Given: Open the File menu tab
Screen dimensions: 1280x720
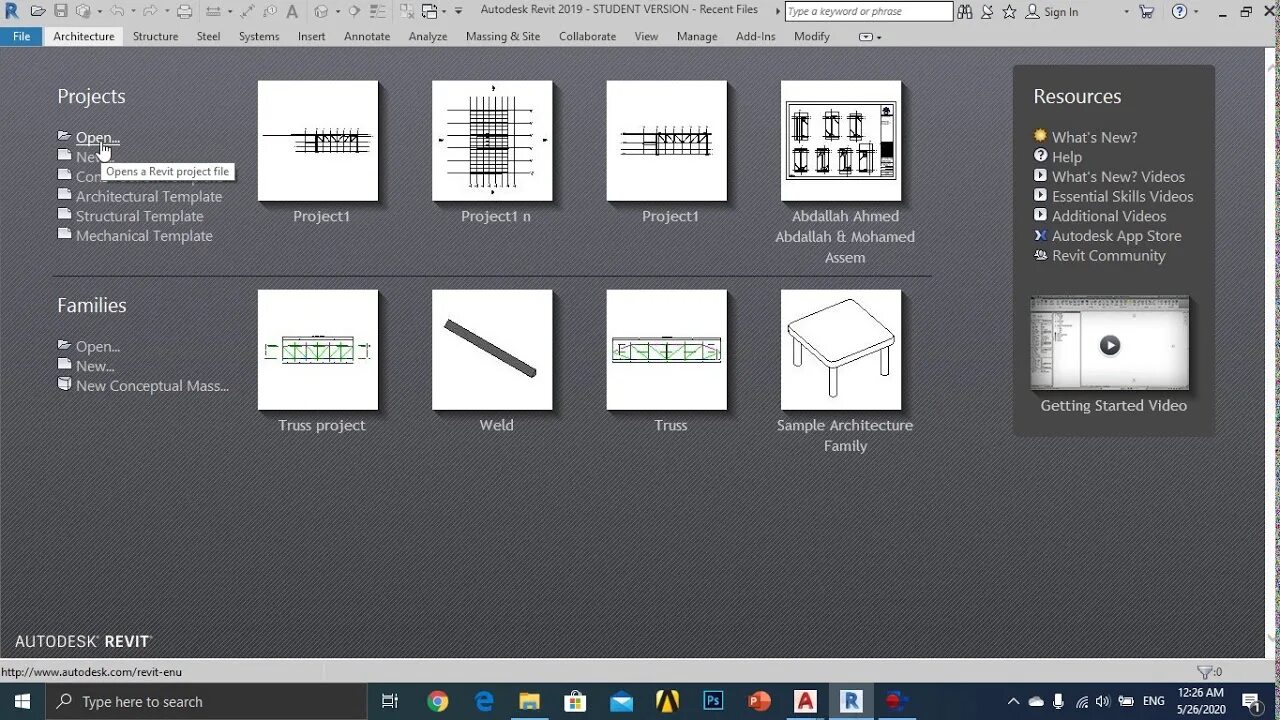Looking at the screenshot, I should tap(21, 36).
